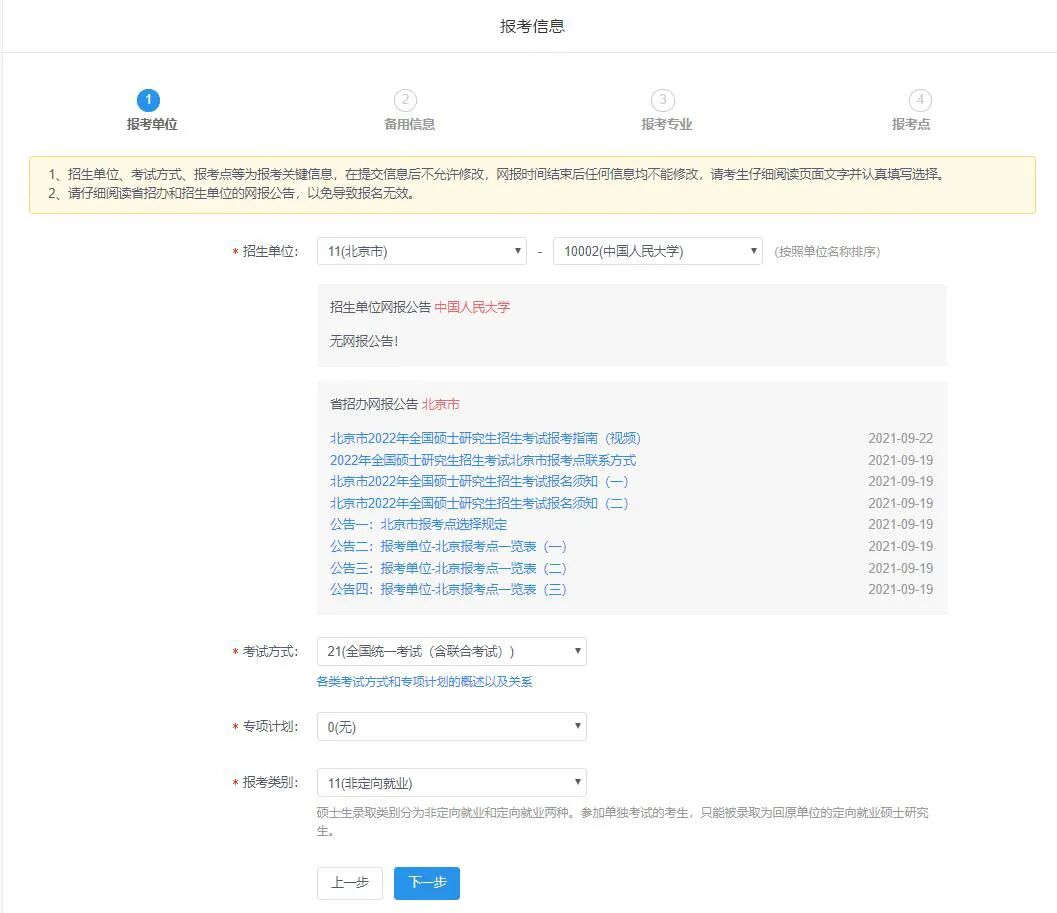The width and height of the screenshot is (1057, 913).
Task: Click the 下一步 next step button
Action: point(426,883)
